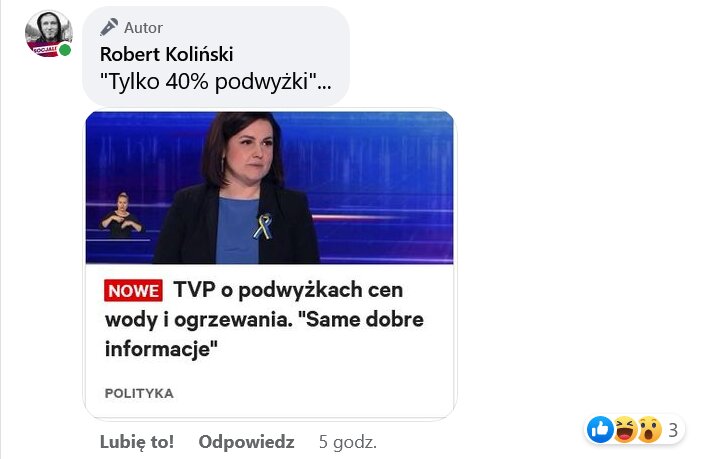Click the red NOWE badge
This screenshot has height=459, width=708.
click(x=133, y=291)
